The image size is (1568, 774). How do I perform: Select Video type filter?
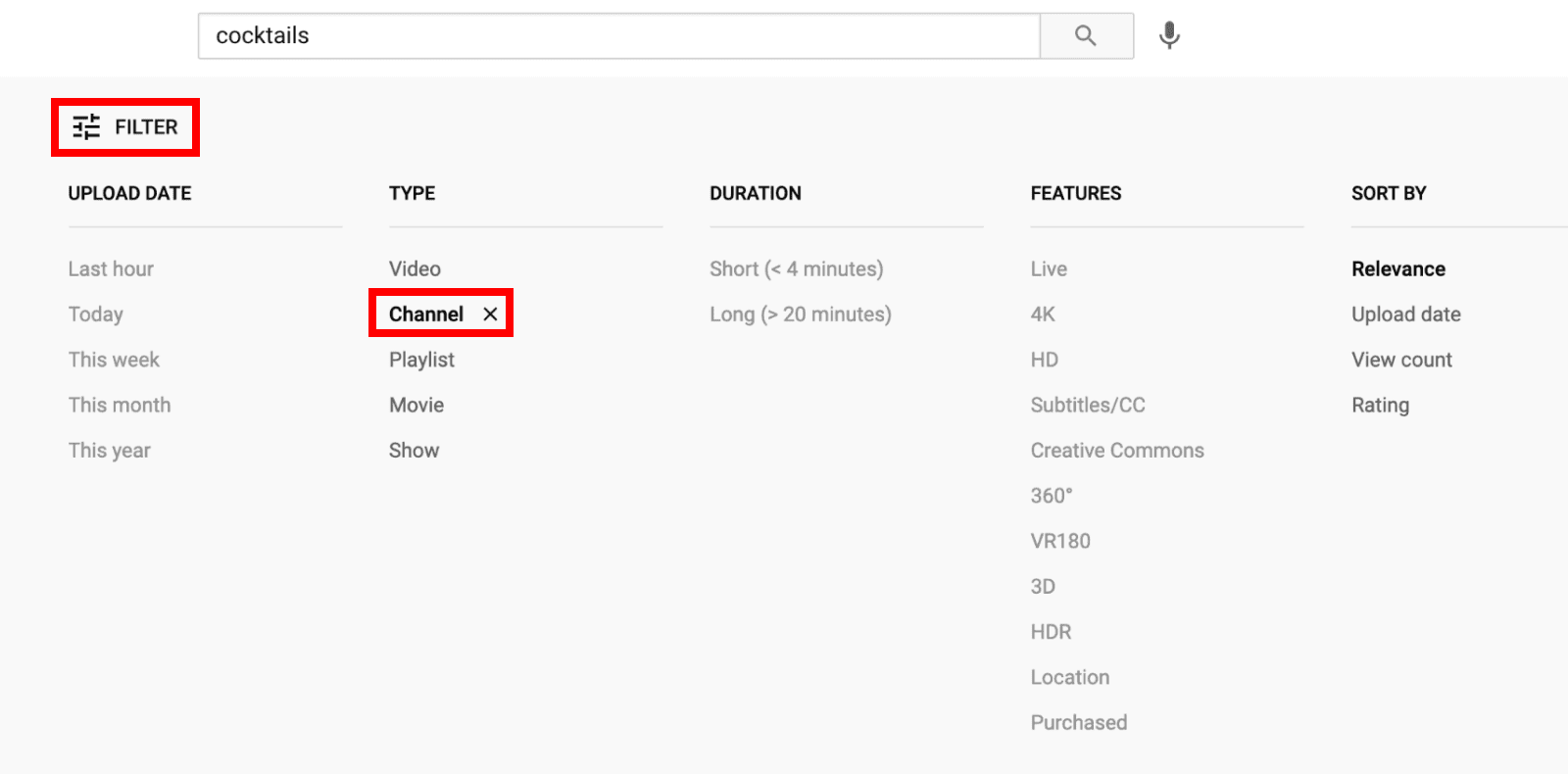(x=415, y=269)
